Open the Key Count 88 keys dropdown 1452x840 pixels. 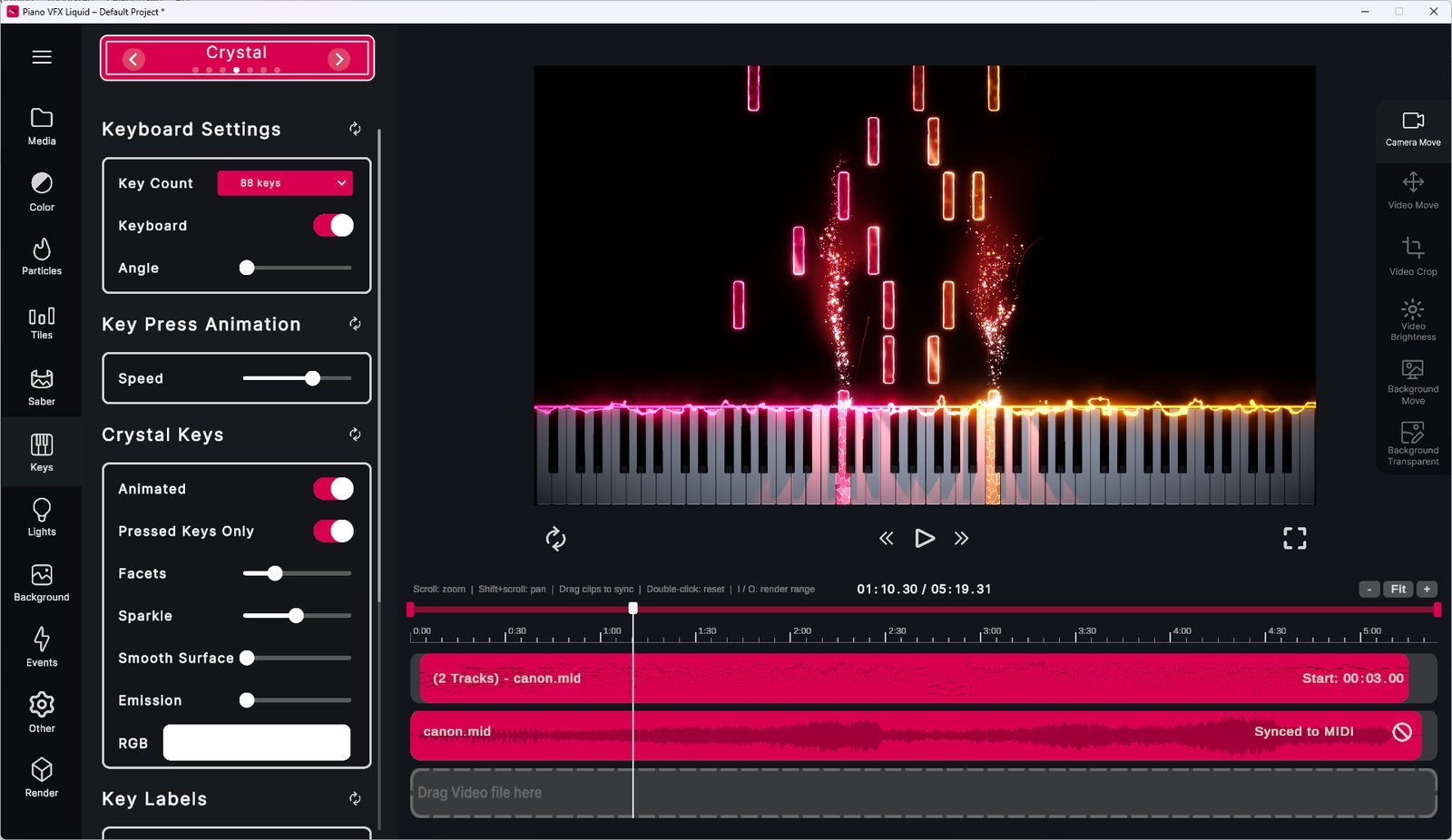coord(285,183)
